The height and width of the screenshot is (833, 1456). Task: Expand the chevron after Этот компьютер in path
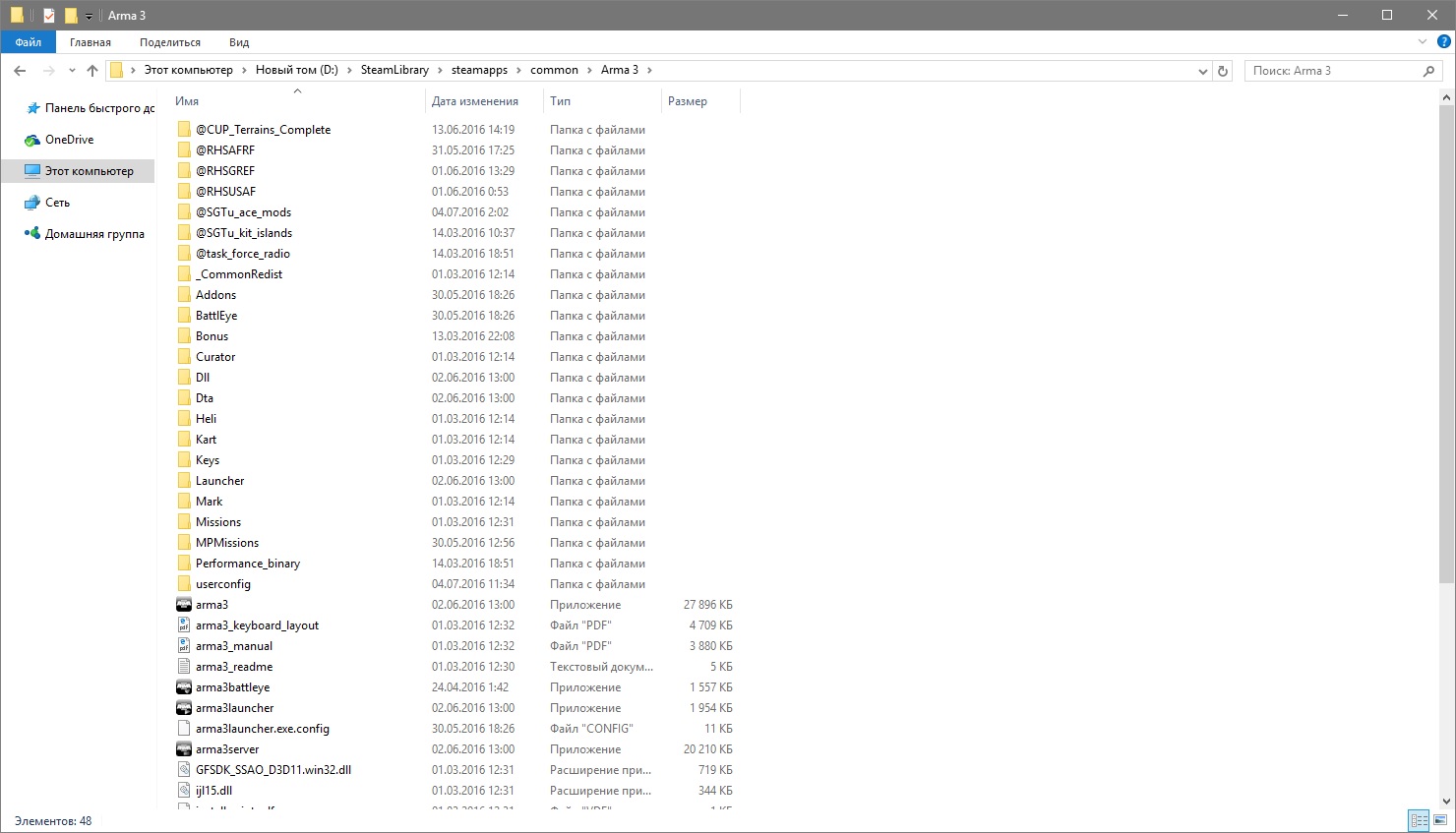[245, 71]
